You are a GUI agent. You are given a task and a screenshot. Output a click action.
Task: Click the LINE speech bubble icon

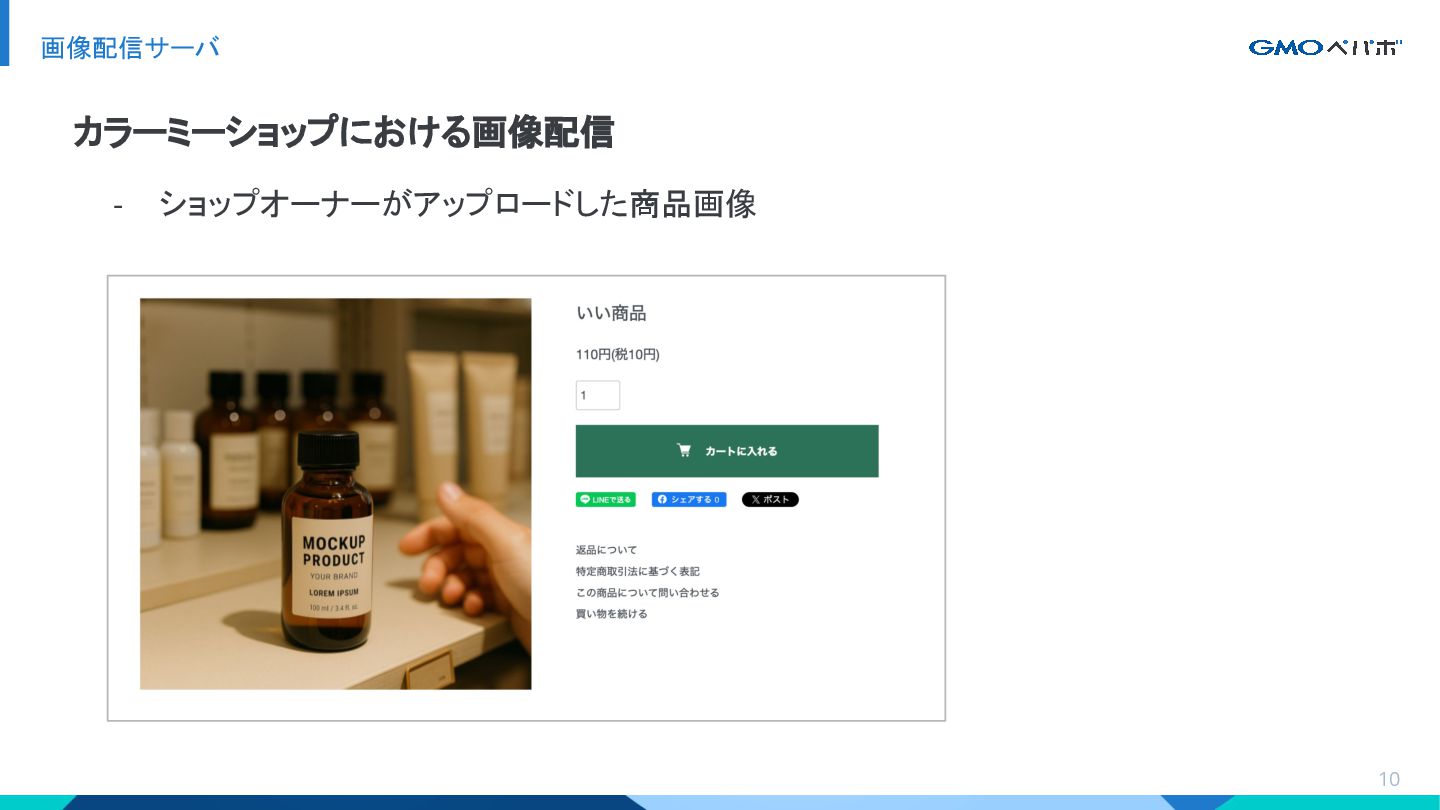585,500
